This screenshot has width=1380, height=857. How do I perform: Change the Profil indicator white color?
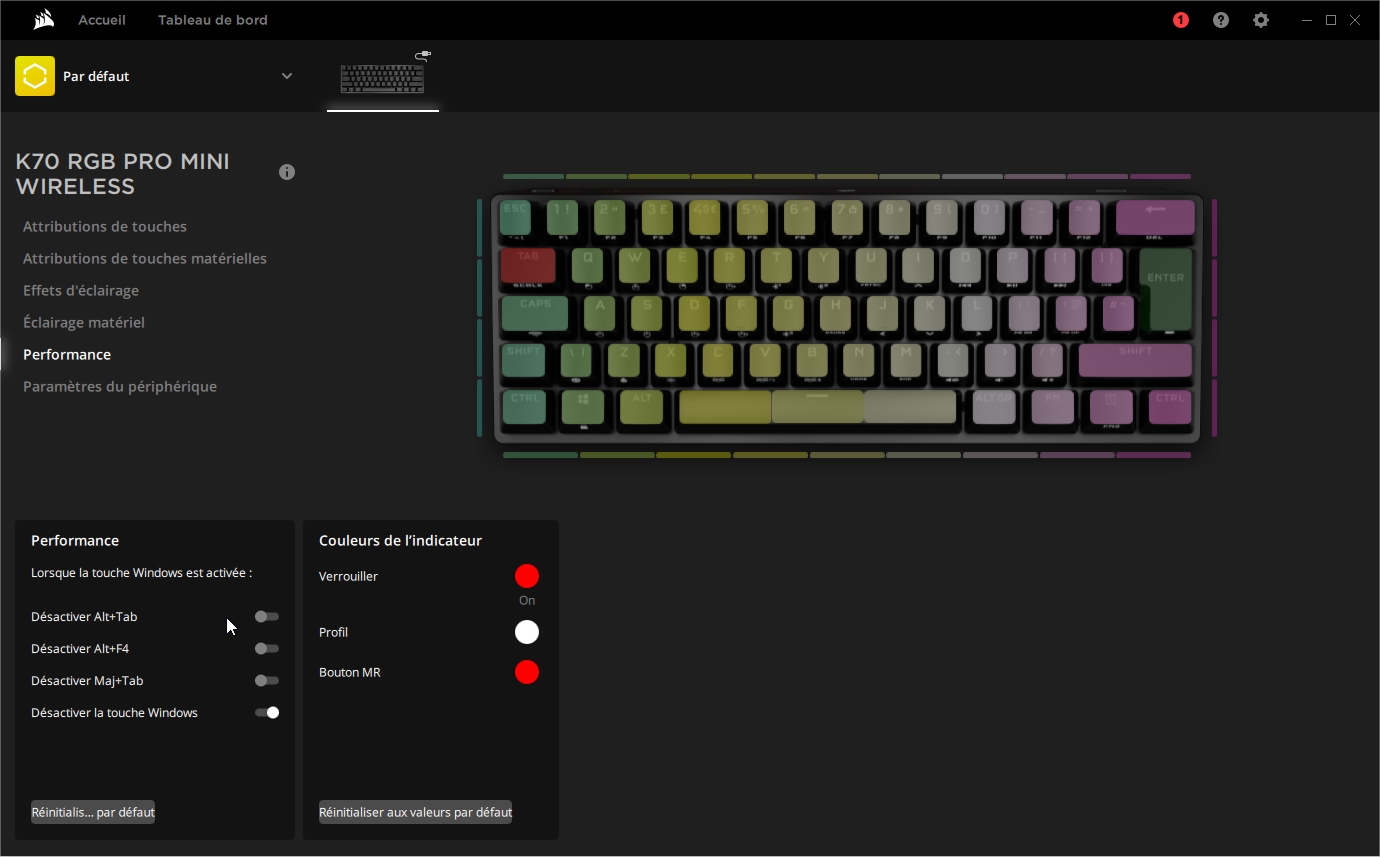coord(527,632)
